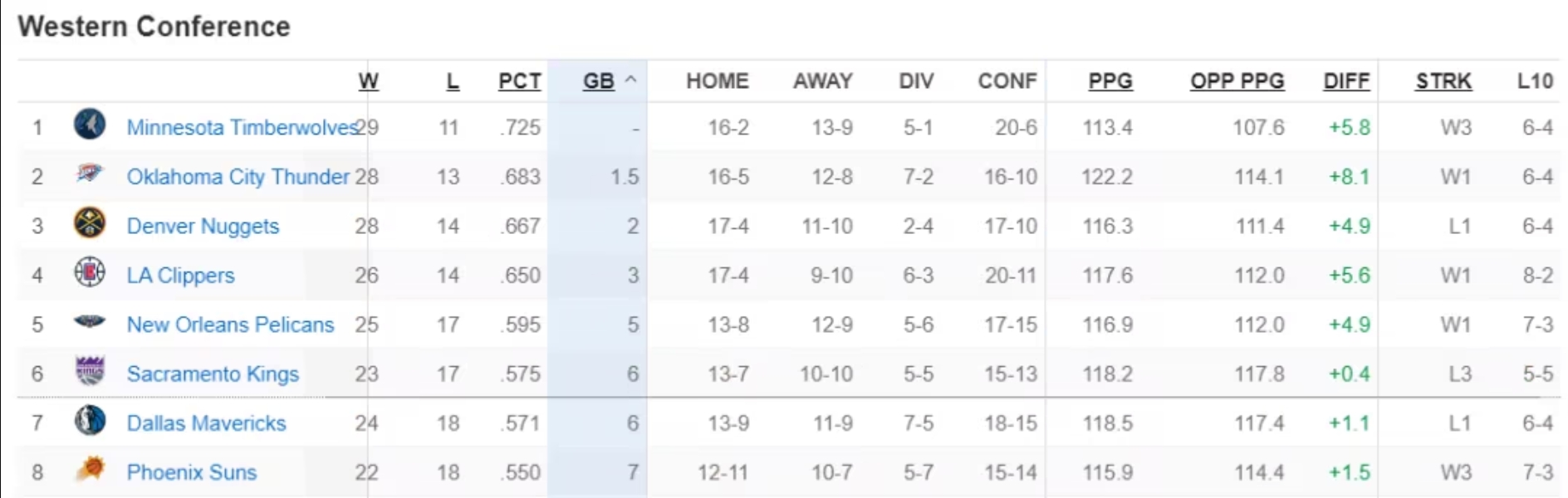Open the Oklahoma City Thunder team link

238,177
